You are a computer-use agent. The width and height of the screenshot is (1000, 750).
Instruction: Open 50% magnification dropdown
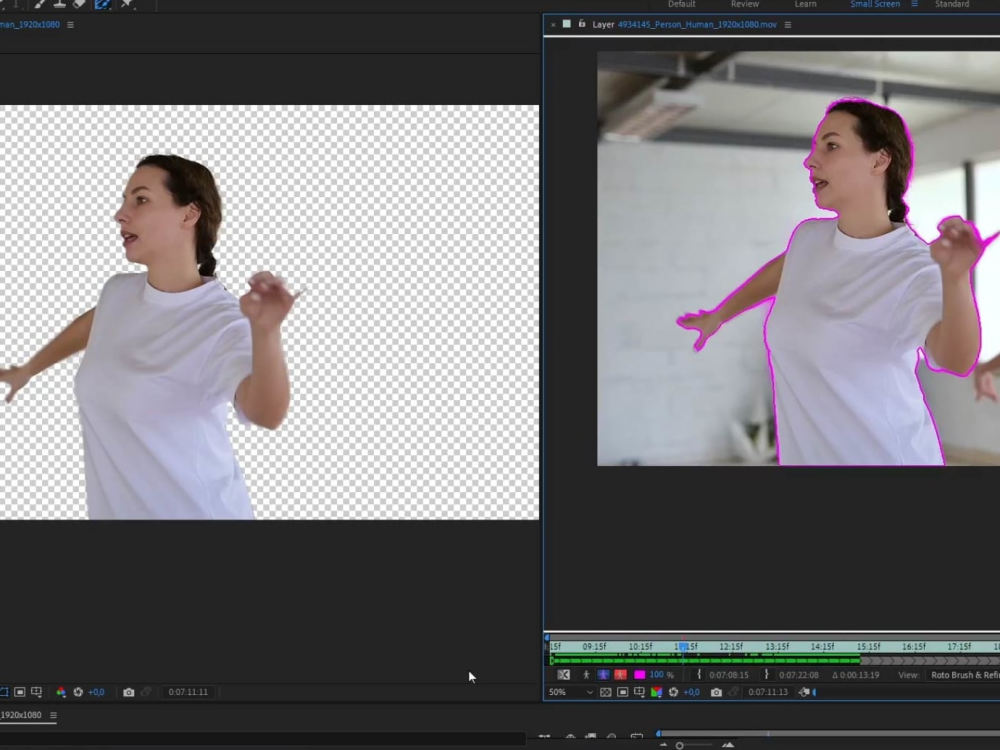tap(571, 692)
